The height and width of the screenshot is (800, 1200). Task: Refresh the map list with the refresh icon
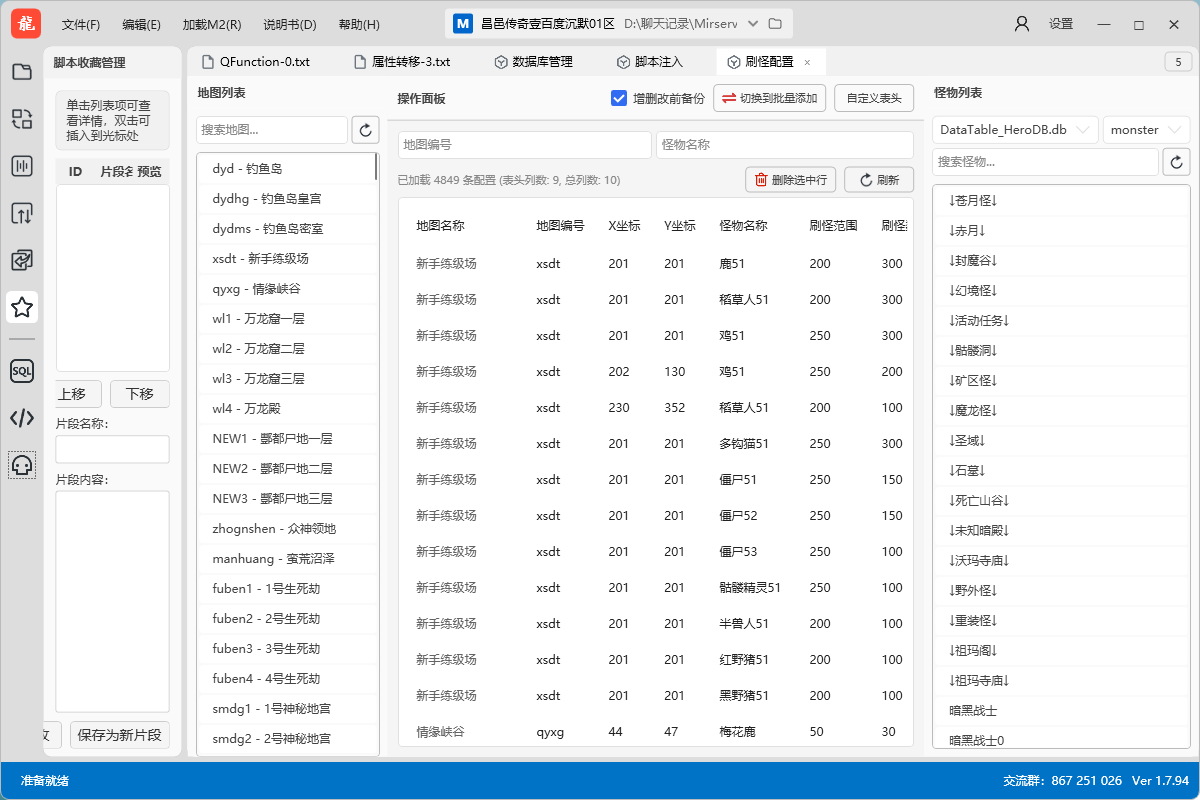pyautogui.click(x=365, y=130)
